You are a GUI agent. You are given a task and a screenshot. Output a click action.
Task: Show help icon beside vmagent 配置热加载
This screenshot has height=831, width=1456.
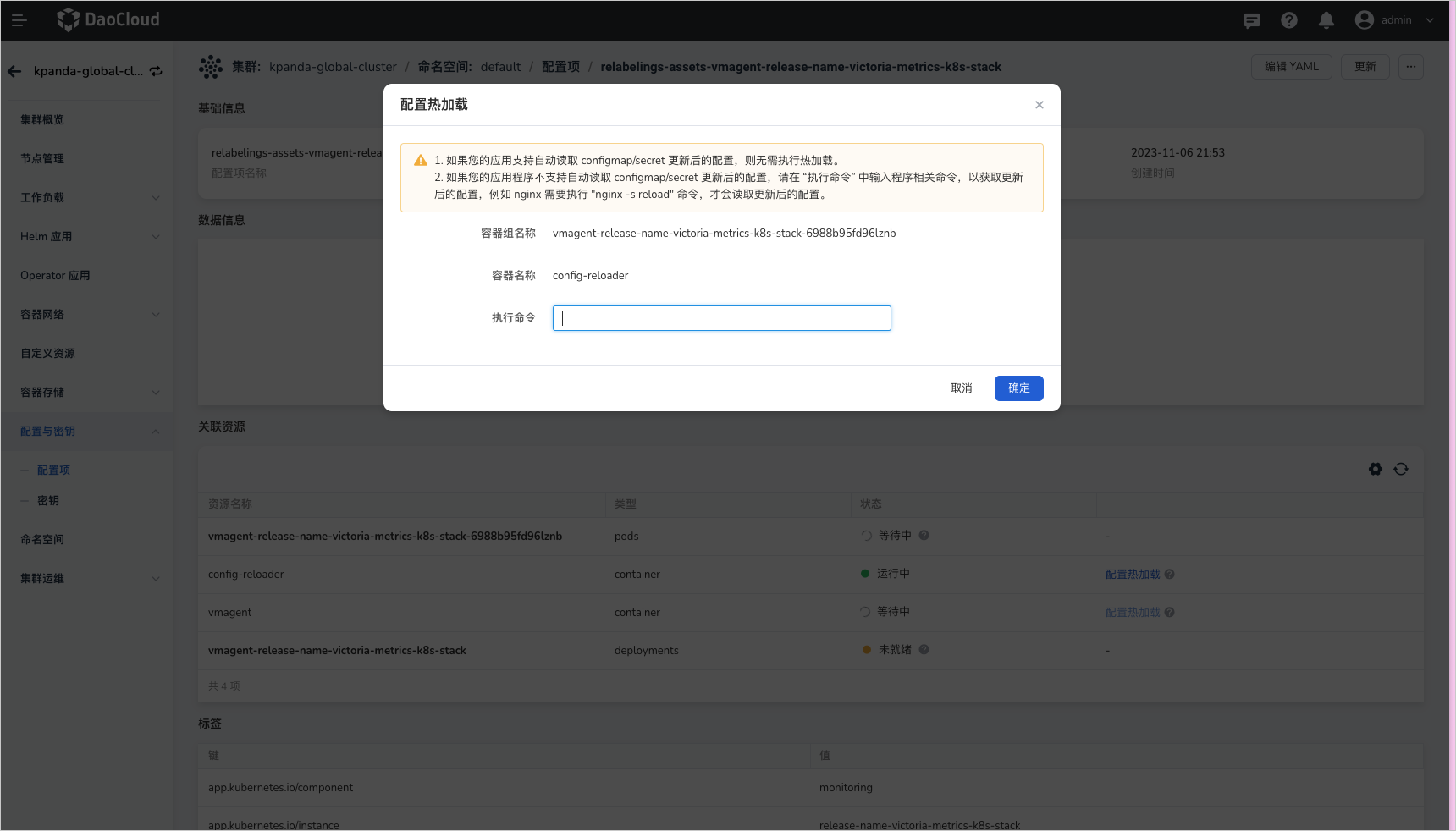[1170, 613]
